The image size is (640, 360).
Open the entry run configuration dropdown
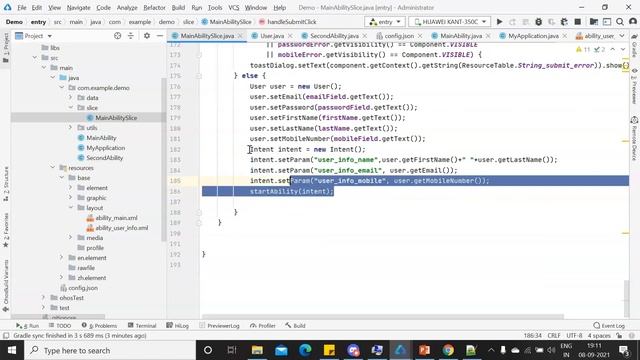tap(385, 22)
